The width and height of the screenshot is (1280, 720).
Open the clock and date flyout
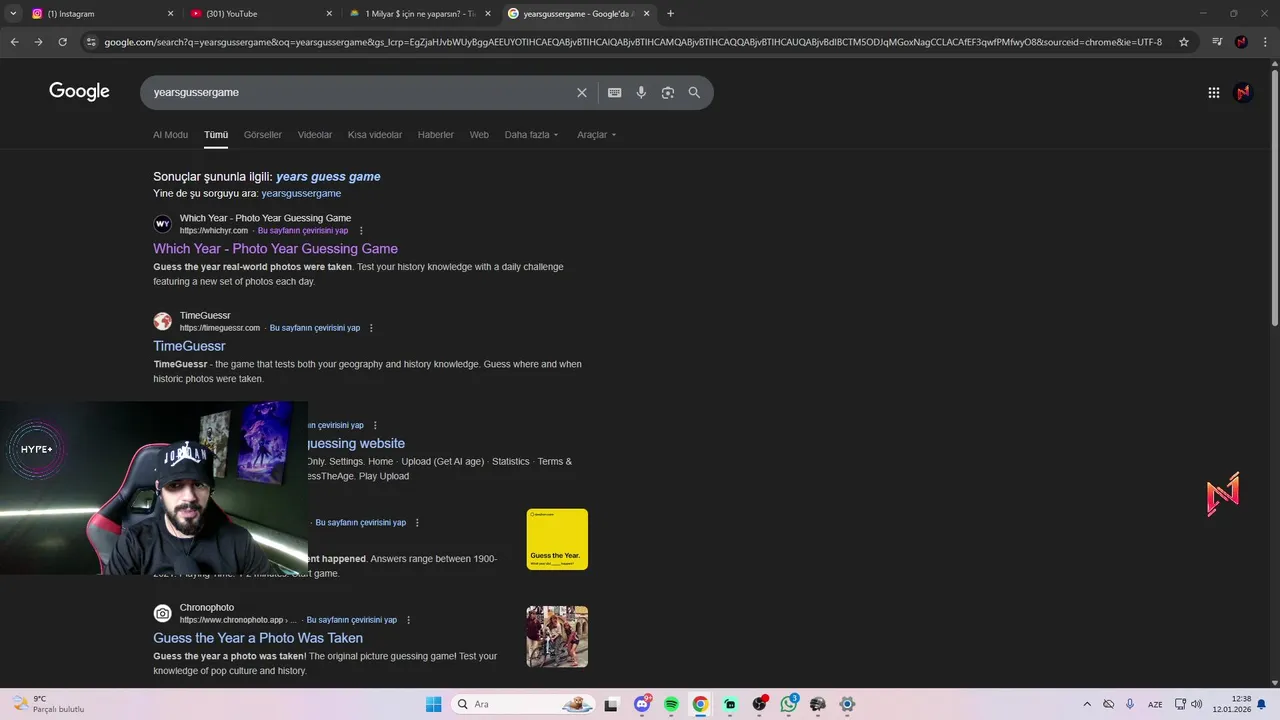(1231, 704)
